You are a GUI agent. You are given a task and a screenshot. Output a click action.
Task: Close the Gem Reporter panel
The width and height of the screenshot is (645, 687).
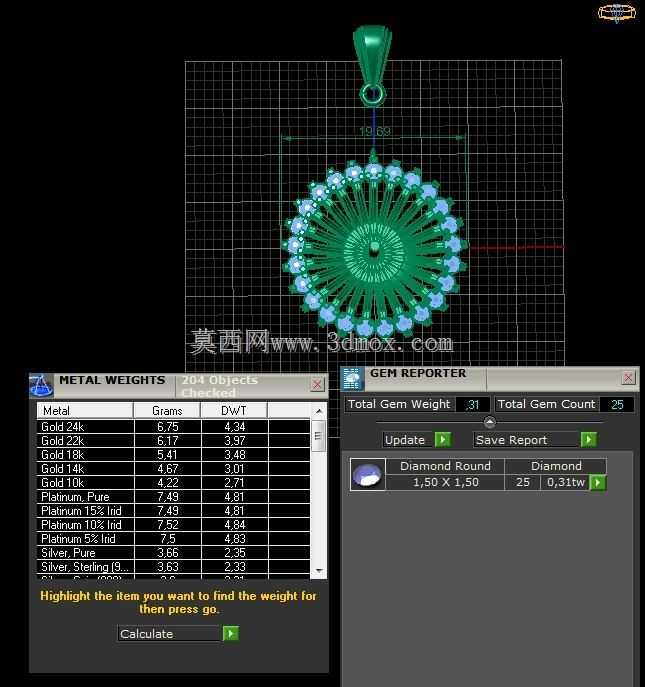628,378
